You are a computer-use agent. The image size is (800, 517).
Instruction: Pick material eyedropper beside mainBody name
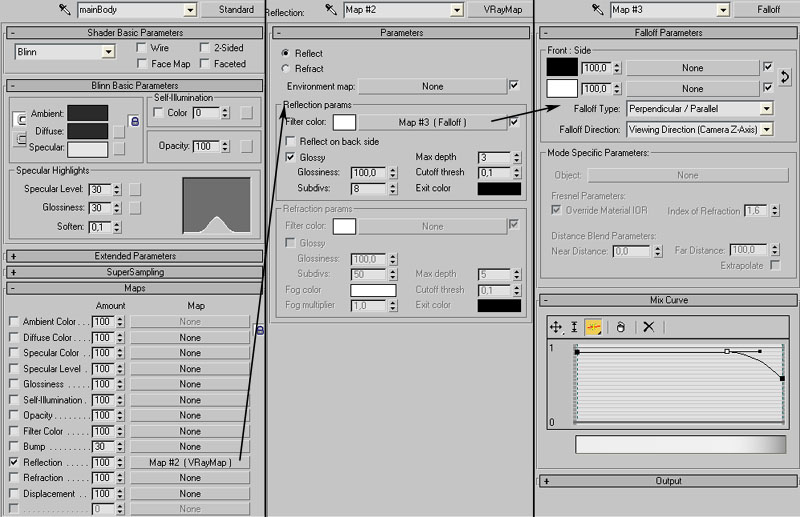(x=65, y=9)
